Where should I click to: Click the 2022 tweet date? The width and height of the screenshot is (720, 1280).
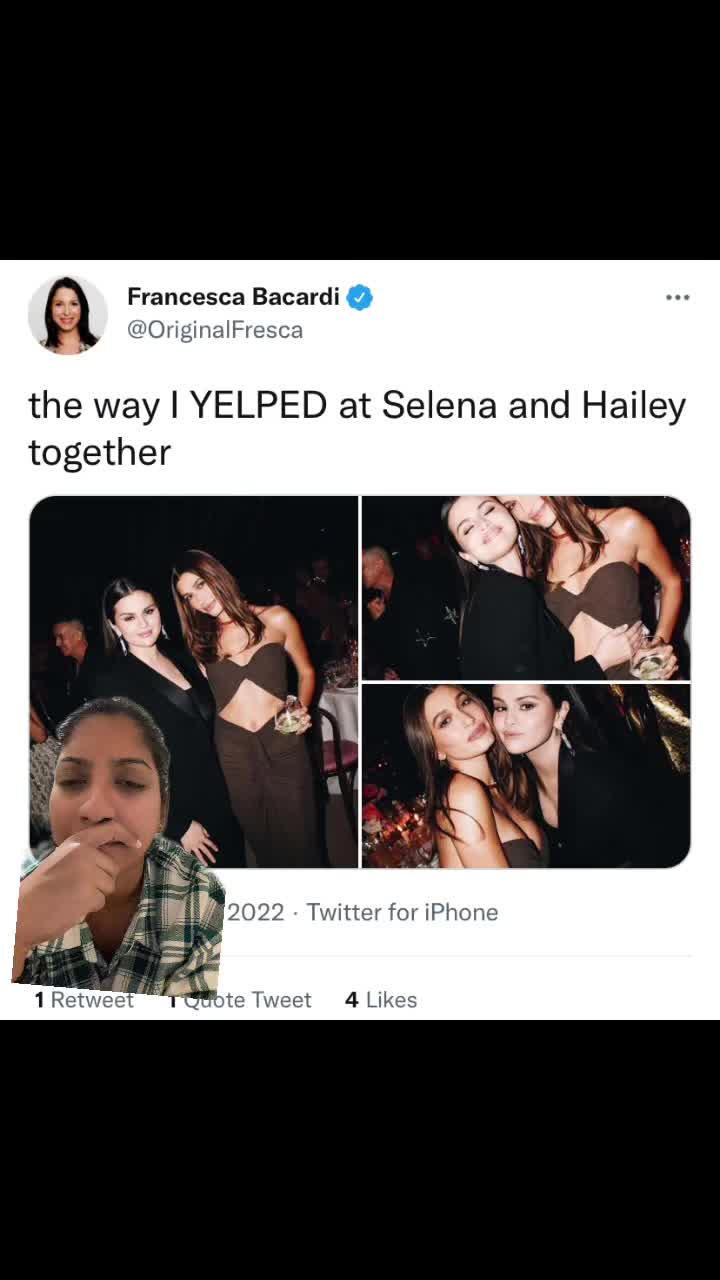256,912
